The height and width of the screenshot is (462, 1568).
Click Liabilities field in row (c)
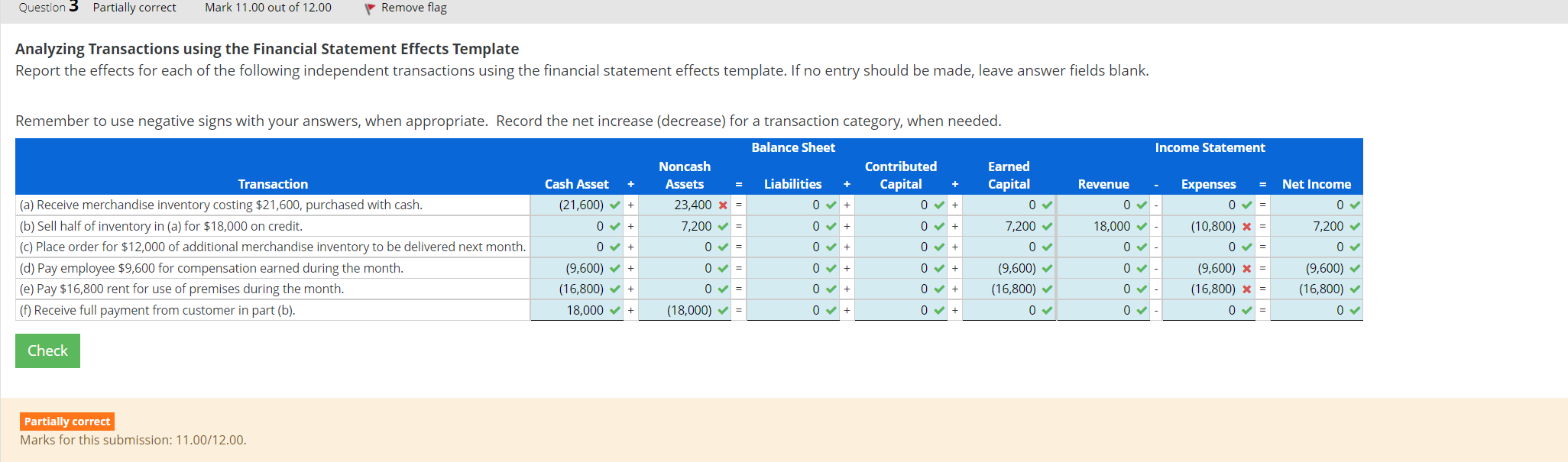[x=793, y=247]
